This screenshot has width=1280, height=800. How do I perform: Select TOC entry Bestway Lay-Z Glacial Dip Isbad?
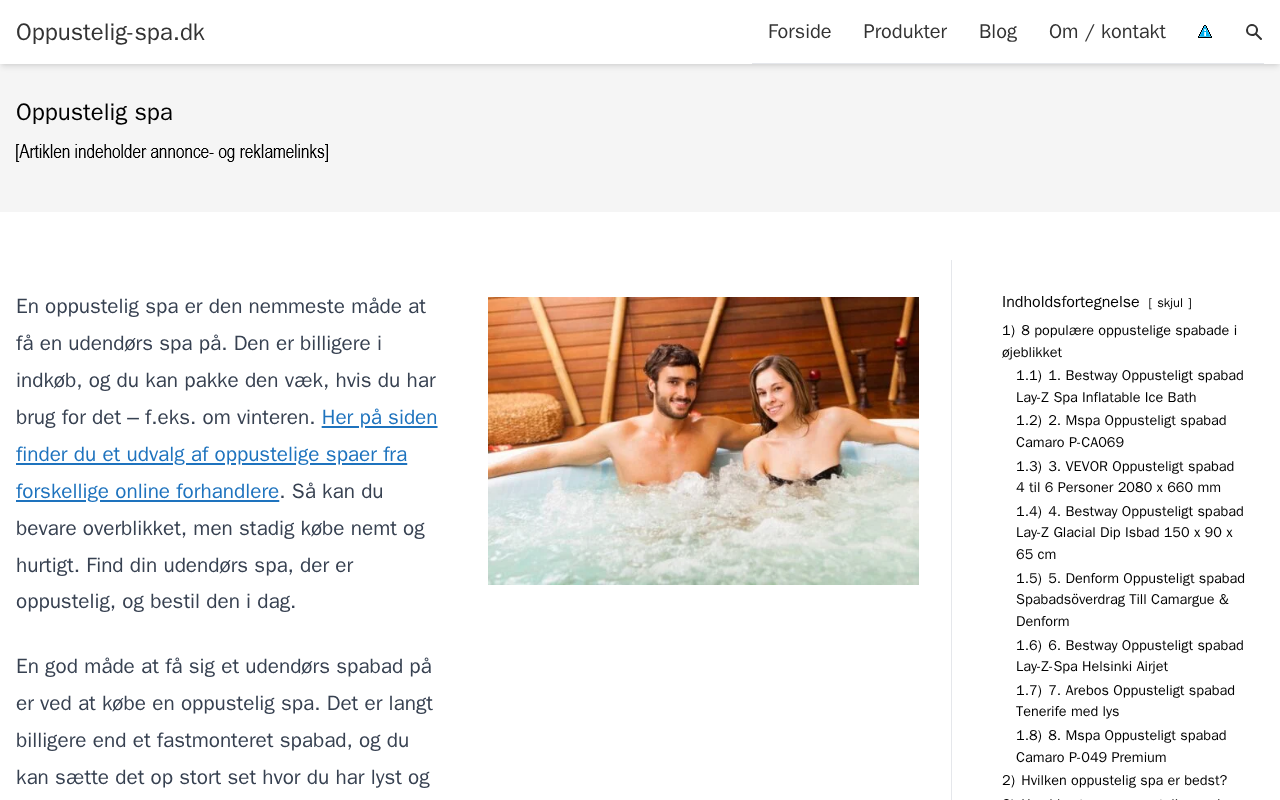1130,533
